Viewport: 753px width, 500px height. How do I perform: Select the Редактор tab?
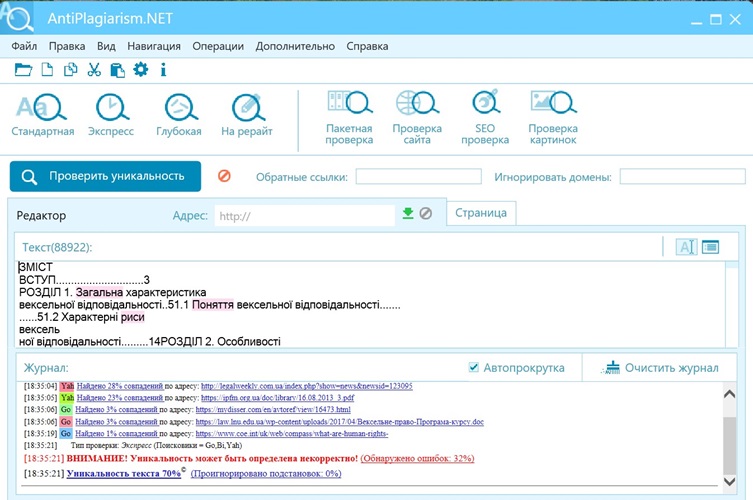(41, 216)
